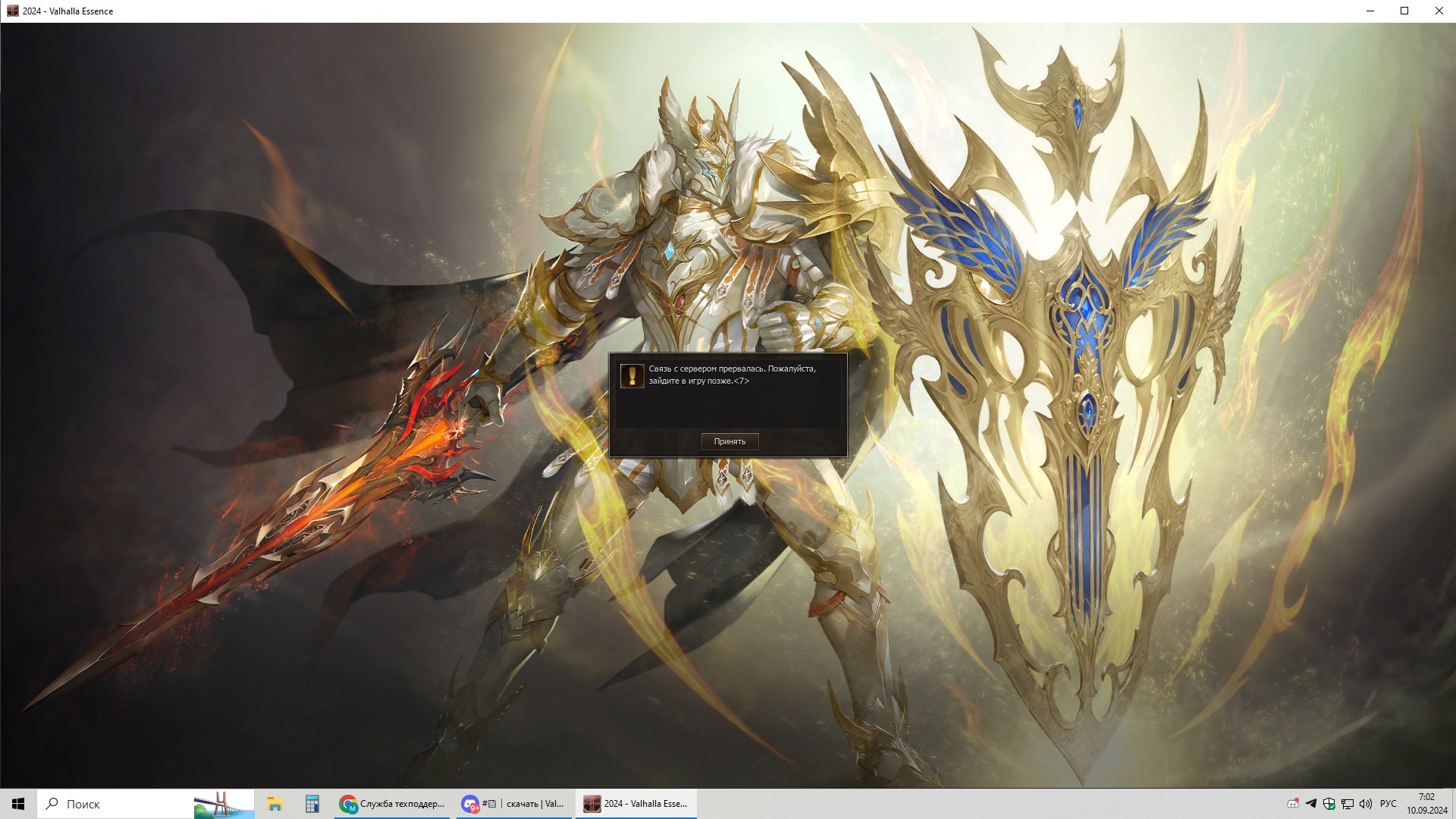This screenshot has width=1456, height=819.
Task: Open the volume speaker control
Action: coord(1366,804)
